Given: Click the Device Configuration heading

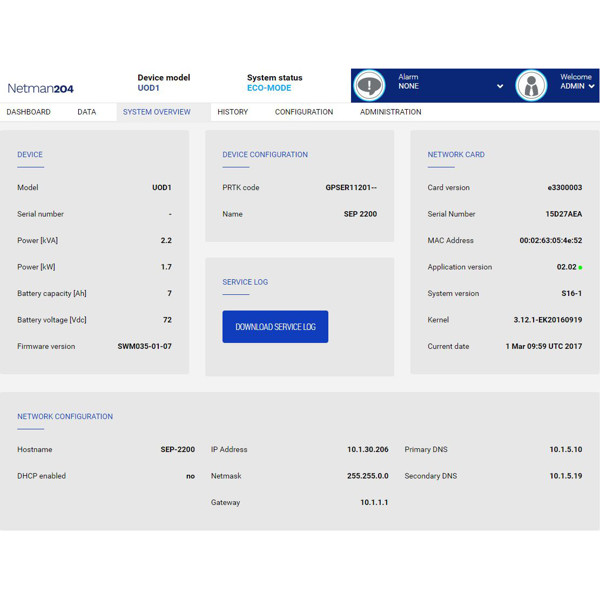Looking at the screenshot, I should tap(265, 155).
